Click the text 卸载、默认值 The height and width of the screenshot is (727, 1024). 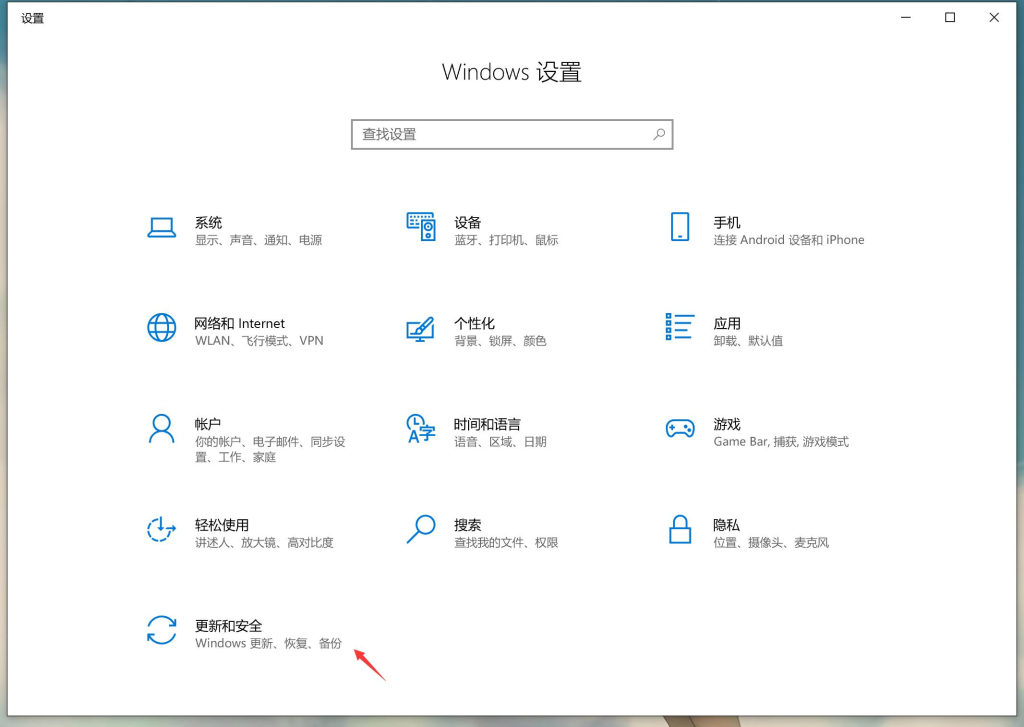coord(748,341)
